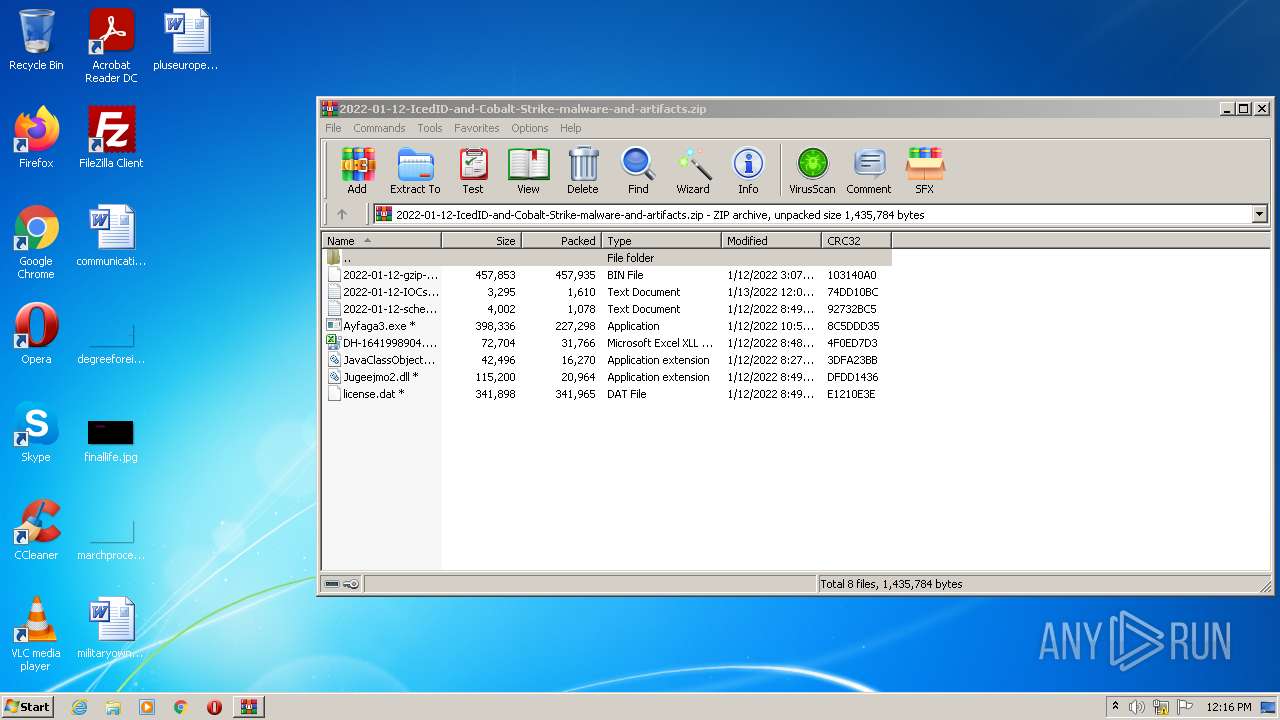The width and height of the screenshot is (1280, 720).
Task: Launch VLC media player shortcut
Action: point(36,634)
